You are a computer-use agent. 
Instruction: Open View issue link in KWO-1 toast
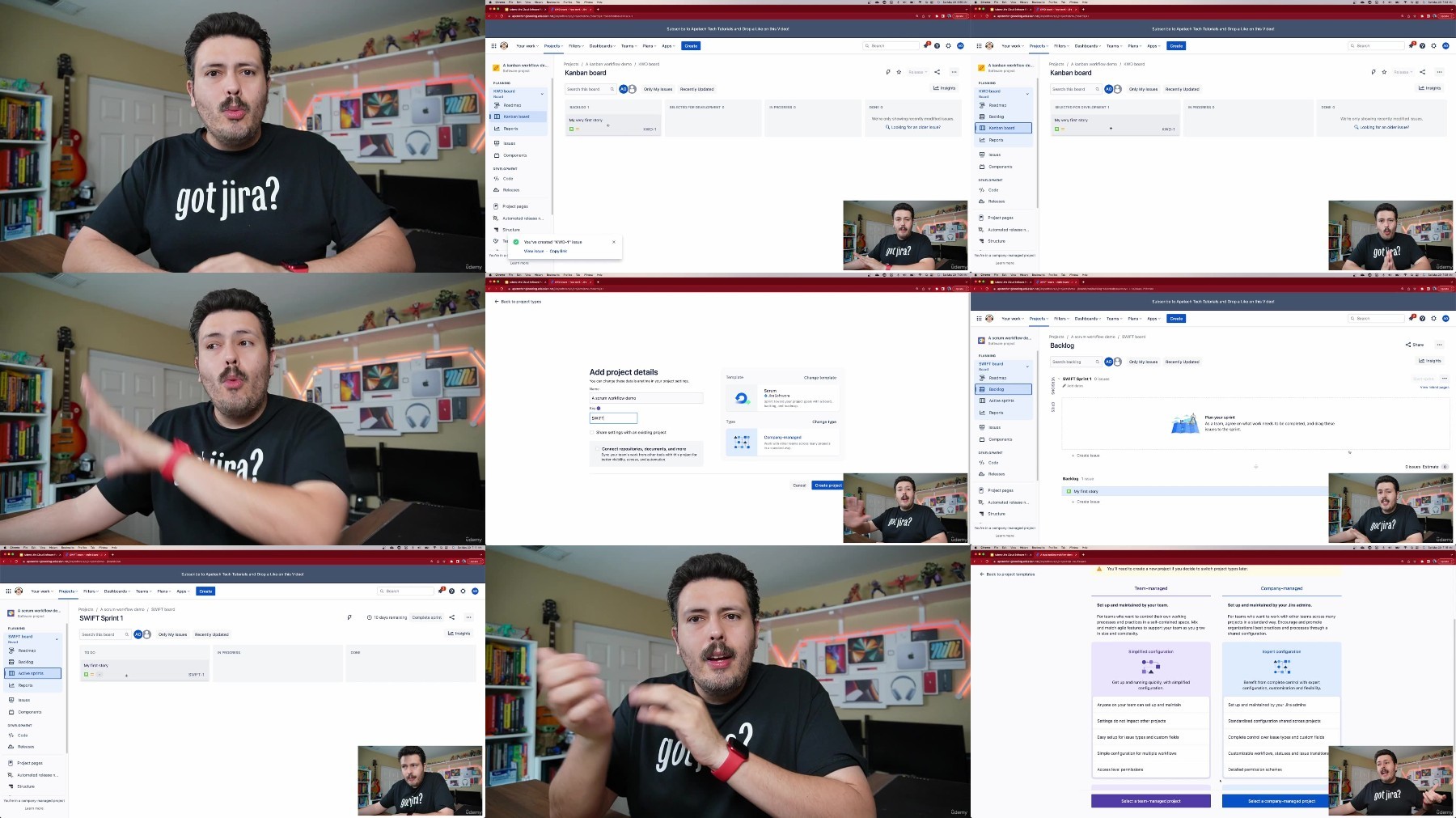[x=534, y=251]
